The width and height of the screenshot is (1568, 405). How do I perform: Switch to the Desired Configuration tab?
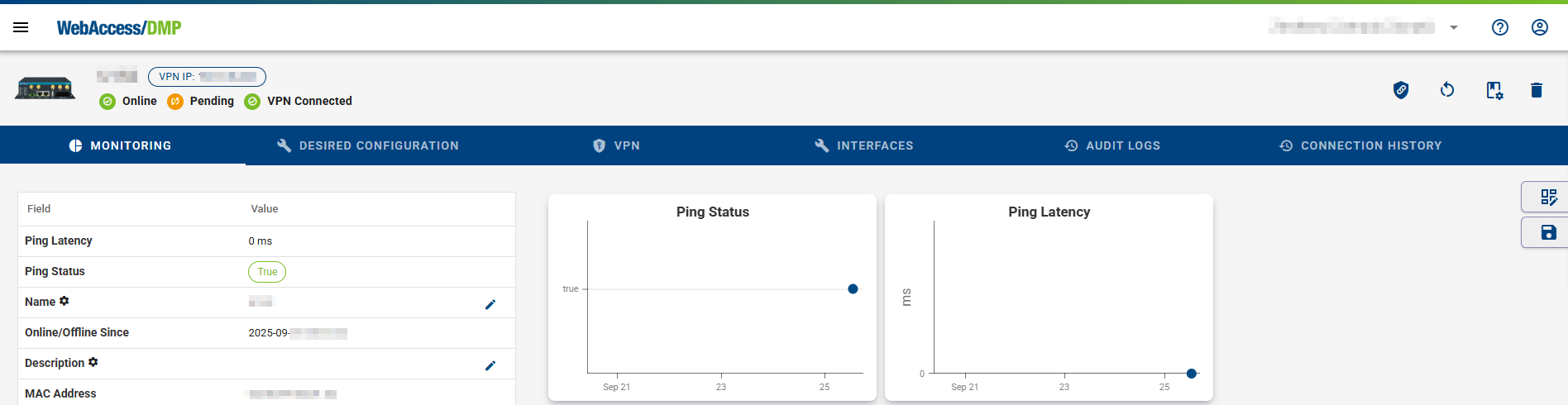tap(367, 145)
